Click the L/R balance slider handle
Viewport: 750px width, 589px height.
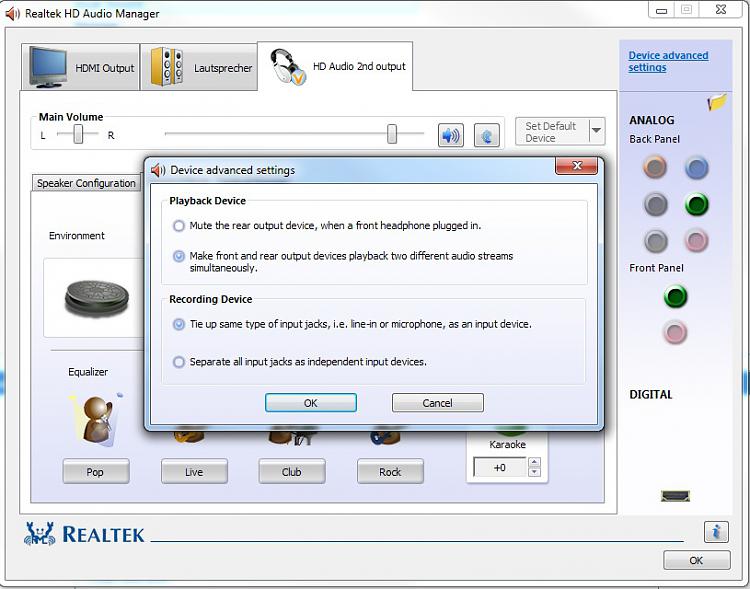(x=78, y=134)
